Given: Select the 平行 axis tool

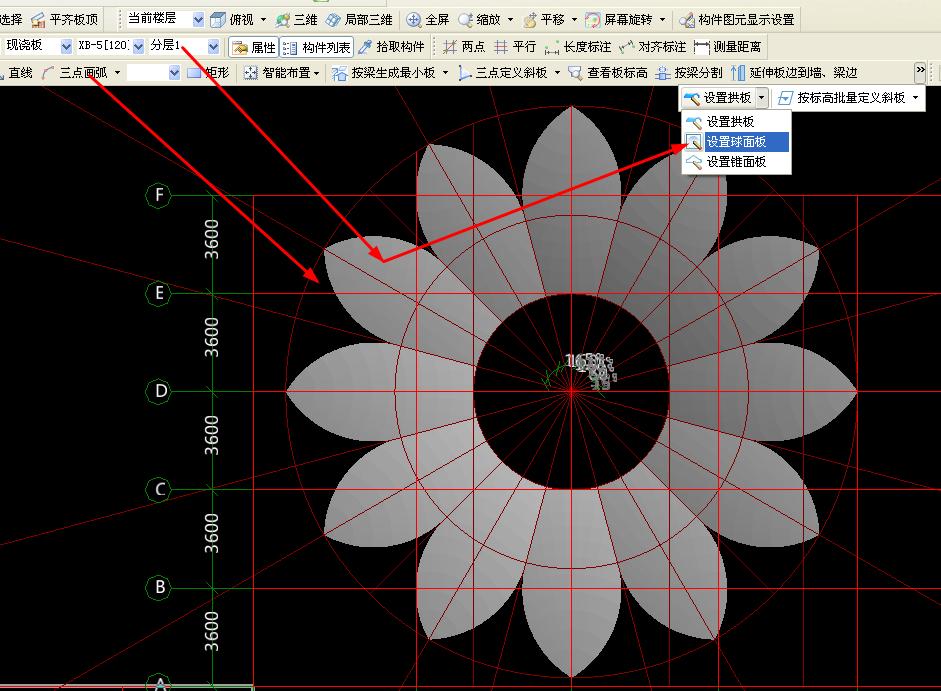Looking at the screenshot, I should pyautogui.click(x=515, y=47).
